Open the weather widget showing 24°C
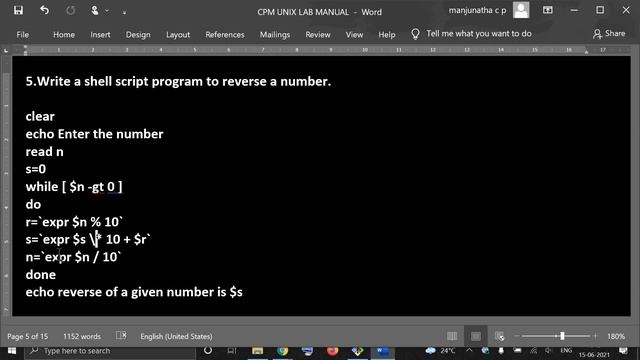 (440, 351)
